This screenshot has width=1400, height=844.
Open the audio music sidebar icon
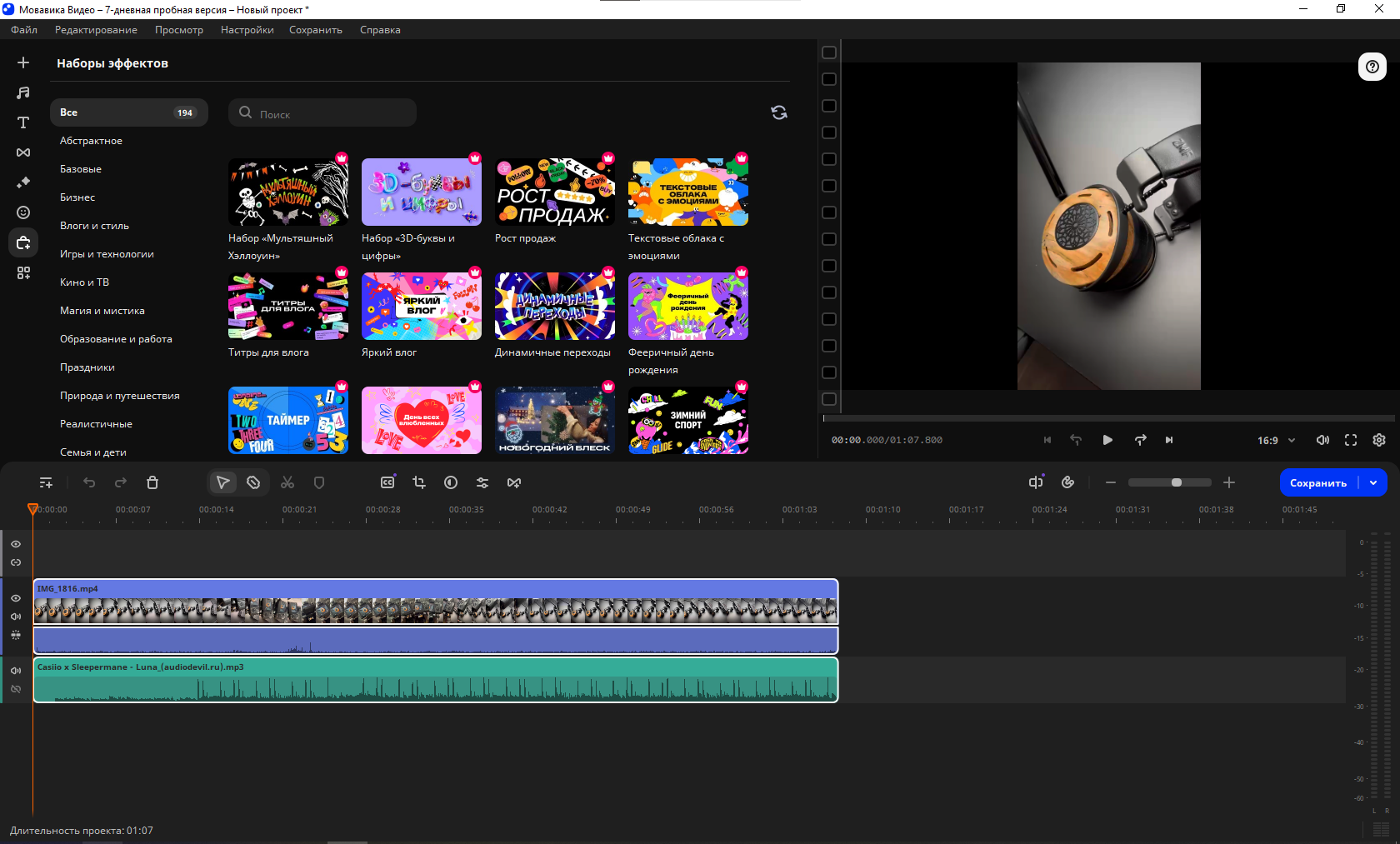coord(23,92)
